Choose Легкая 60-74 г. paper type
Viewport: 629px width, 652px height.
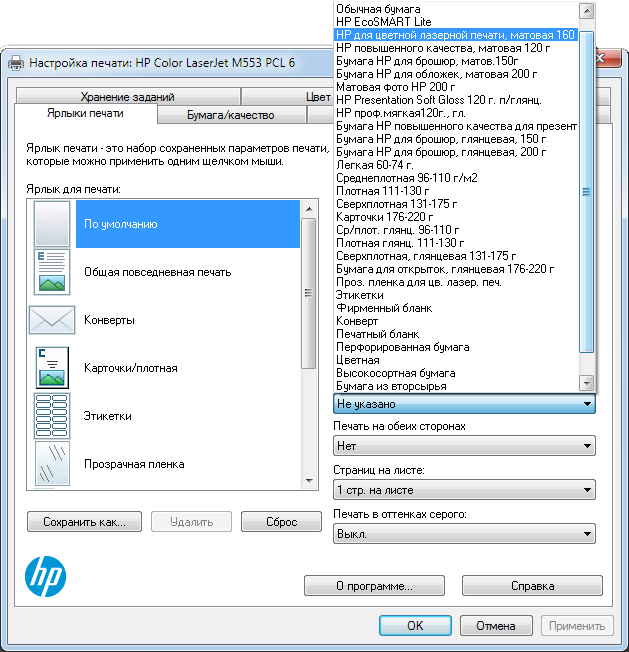click(456, 165)
